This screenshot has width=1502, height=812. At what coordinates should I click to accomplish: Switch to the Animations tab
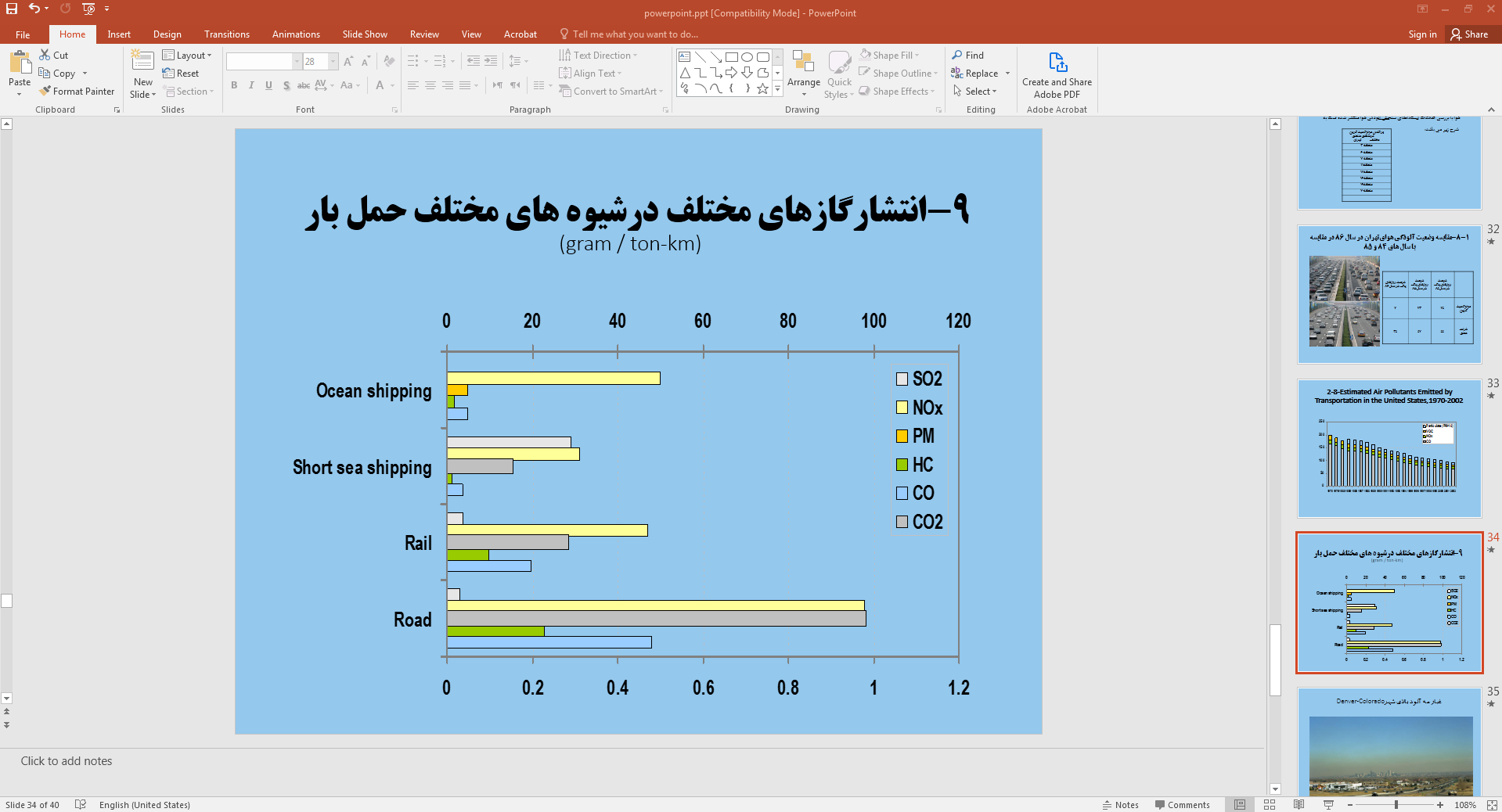pos(296,34)
